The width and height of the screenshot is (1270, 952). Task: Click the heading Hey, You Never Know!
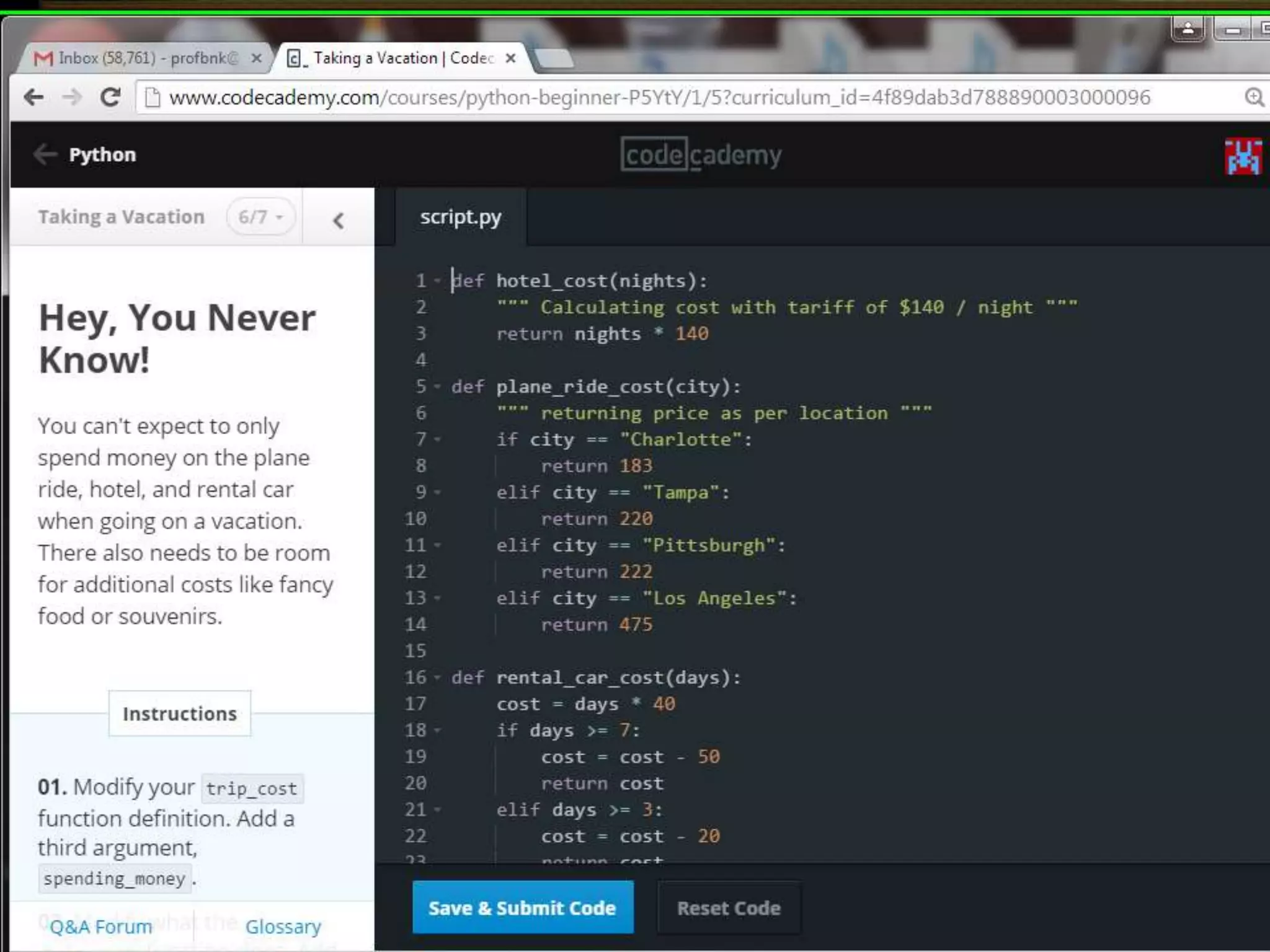177,338
